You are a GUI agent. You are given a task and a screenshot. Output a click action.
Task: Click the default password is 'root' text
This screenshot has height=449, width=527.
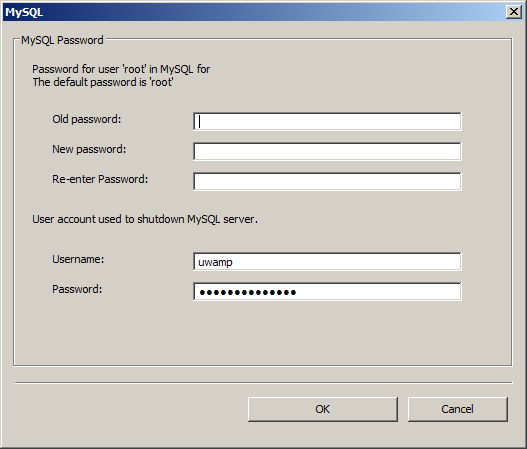[x=103, y=82]
